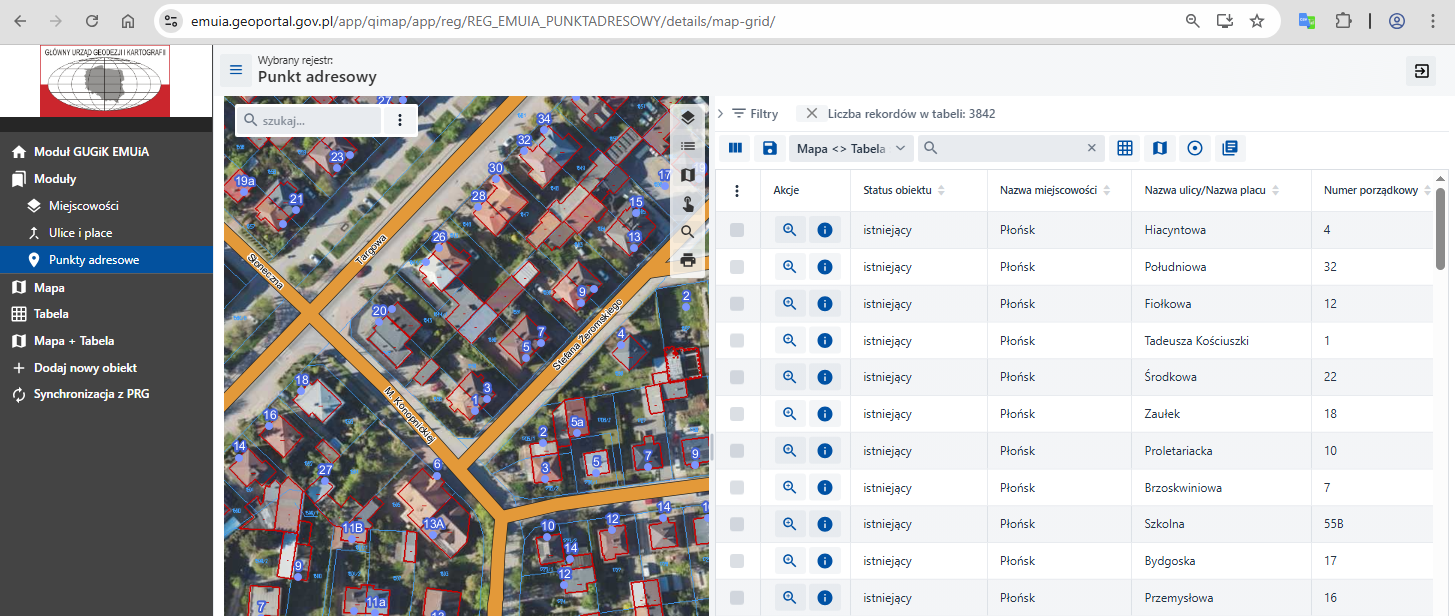Open the map layers panel icon
Viewport: 1455px width, 616px height.
pyautogui.click(x=687, y=117)
